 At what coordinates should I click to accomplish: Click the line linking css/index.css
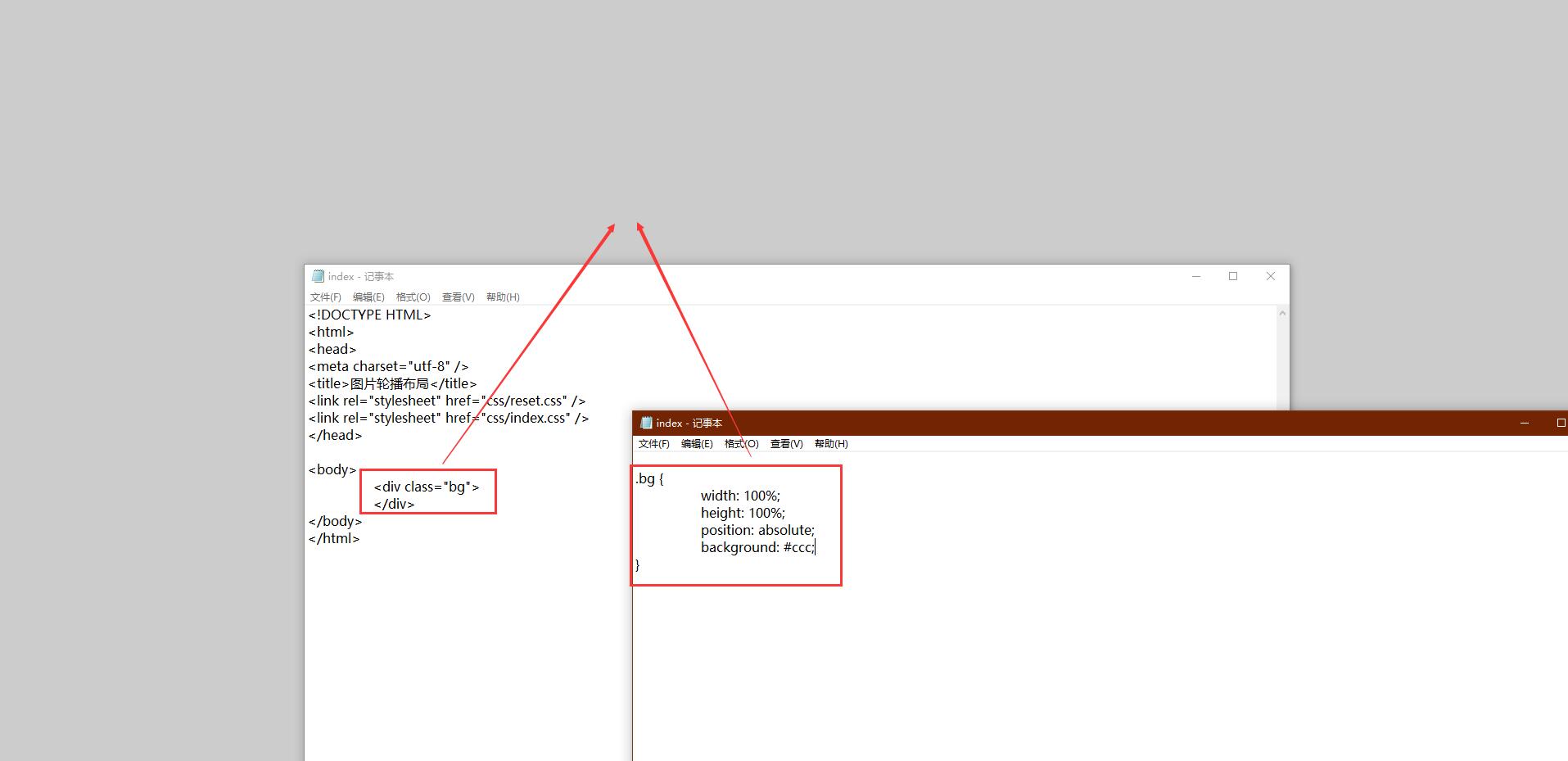pyautogui.click(x=449, y=418)
